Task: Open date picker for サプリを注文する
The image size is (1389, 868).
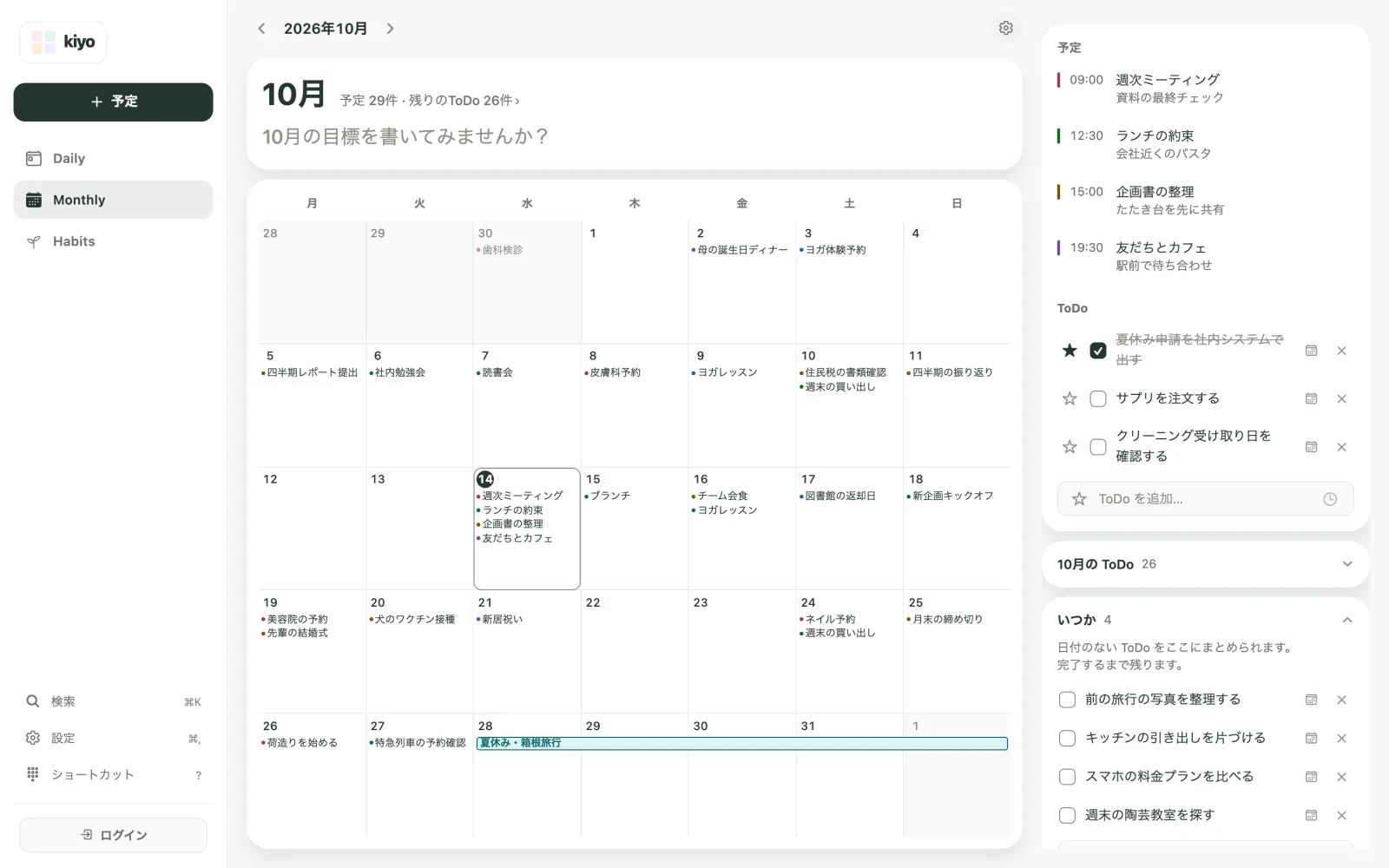Action: 1311,398
